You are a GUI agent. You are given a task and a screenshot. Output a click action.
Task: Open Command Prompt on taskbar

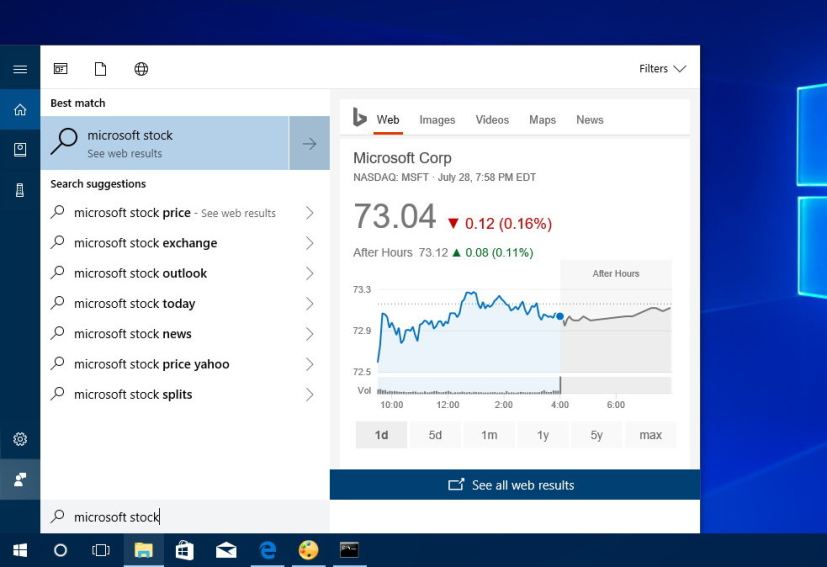pos(349,550)
